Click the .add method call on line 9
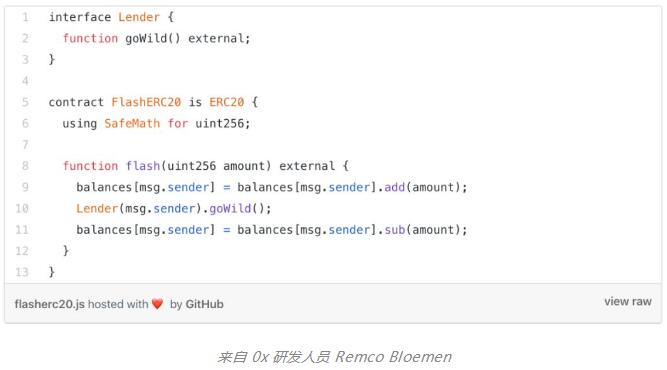Viewport: 667px width, 370px height. (395, 187)
